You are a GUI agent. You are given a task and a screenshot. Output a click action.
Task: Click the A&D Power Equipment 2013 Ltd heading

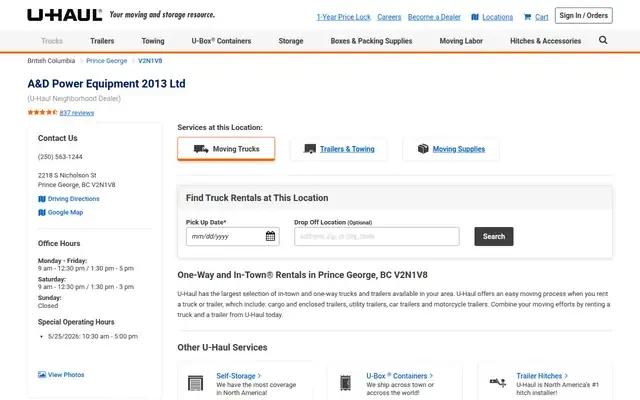pyautogui.click(x=107, y=84)
